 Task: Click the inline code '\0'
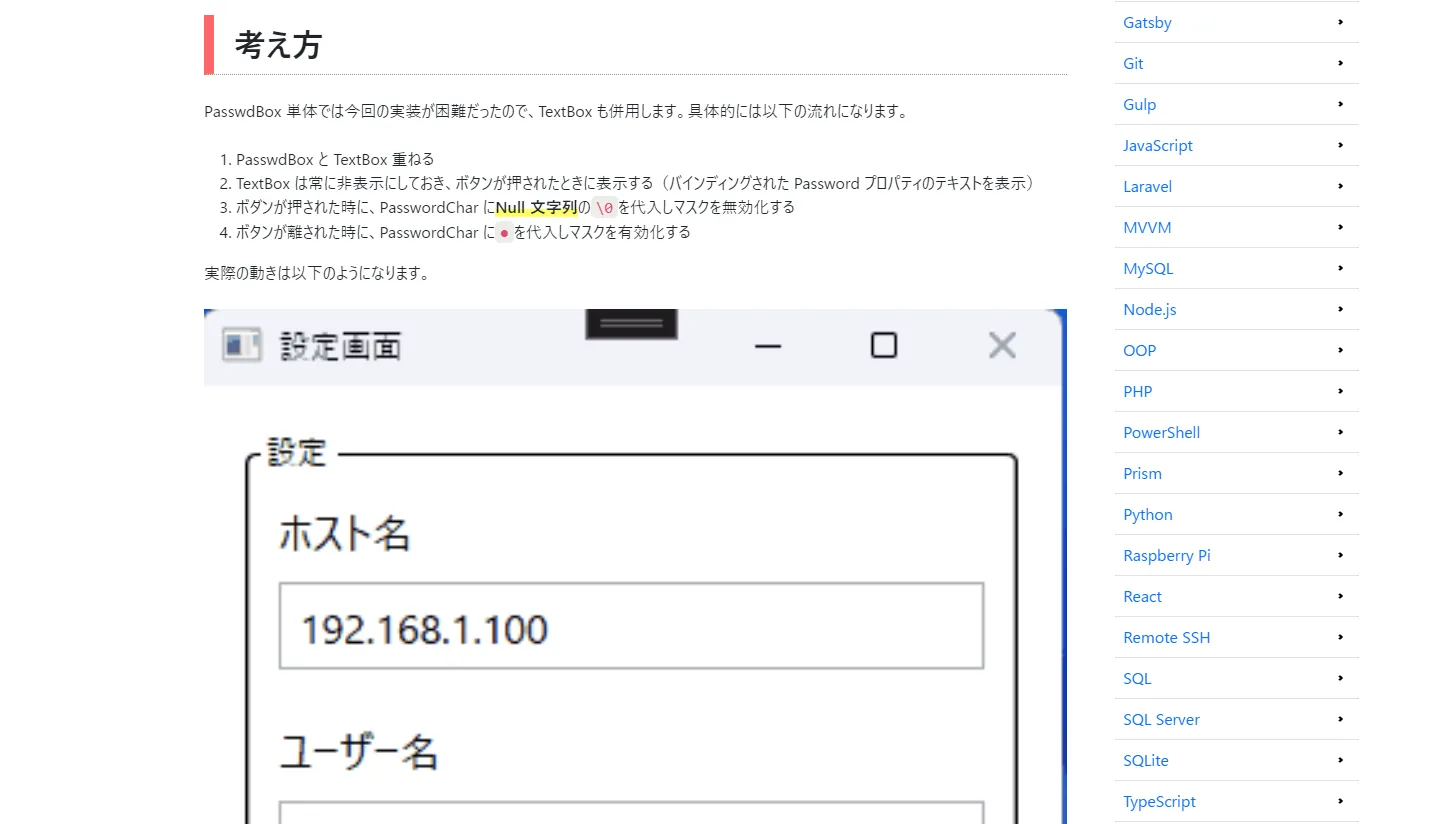click(x=604, y=208)
